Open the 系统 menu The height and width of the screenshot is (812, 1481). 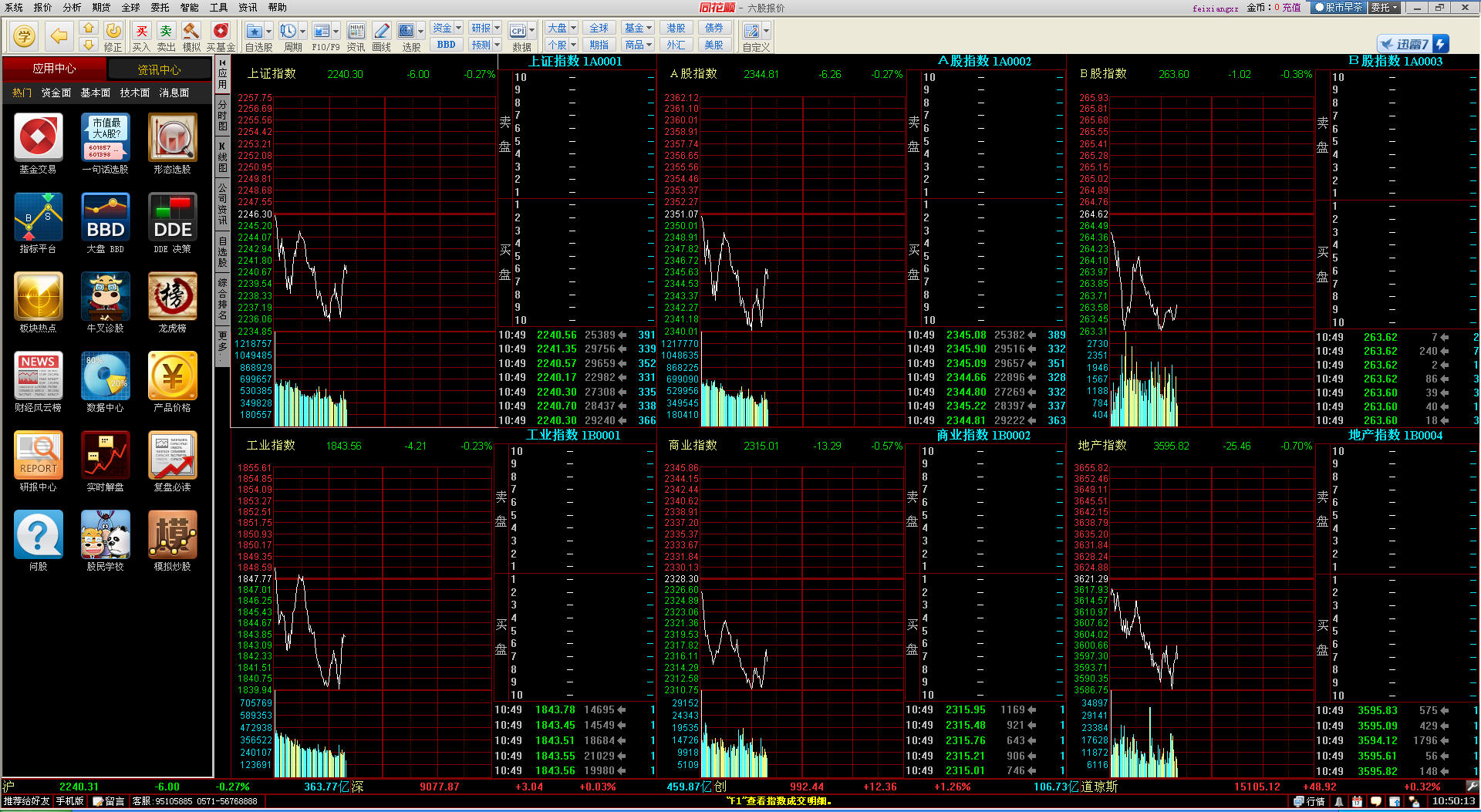14,7
